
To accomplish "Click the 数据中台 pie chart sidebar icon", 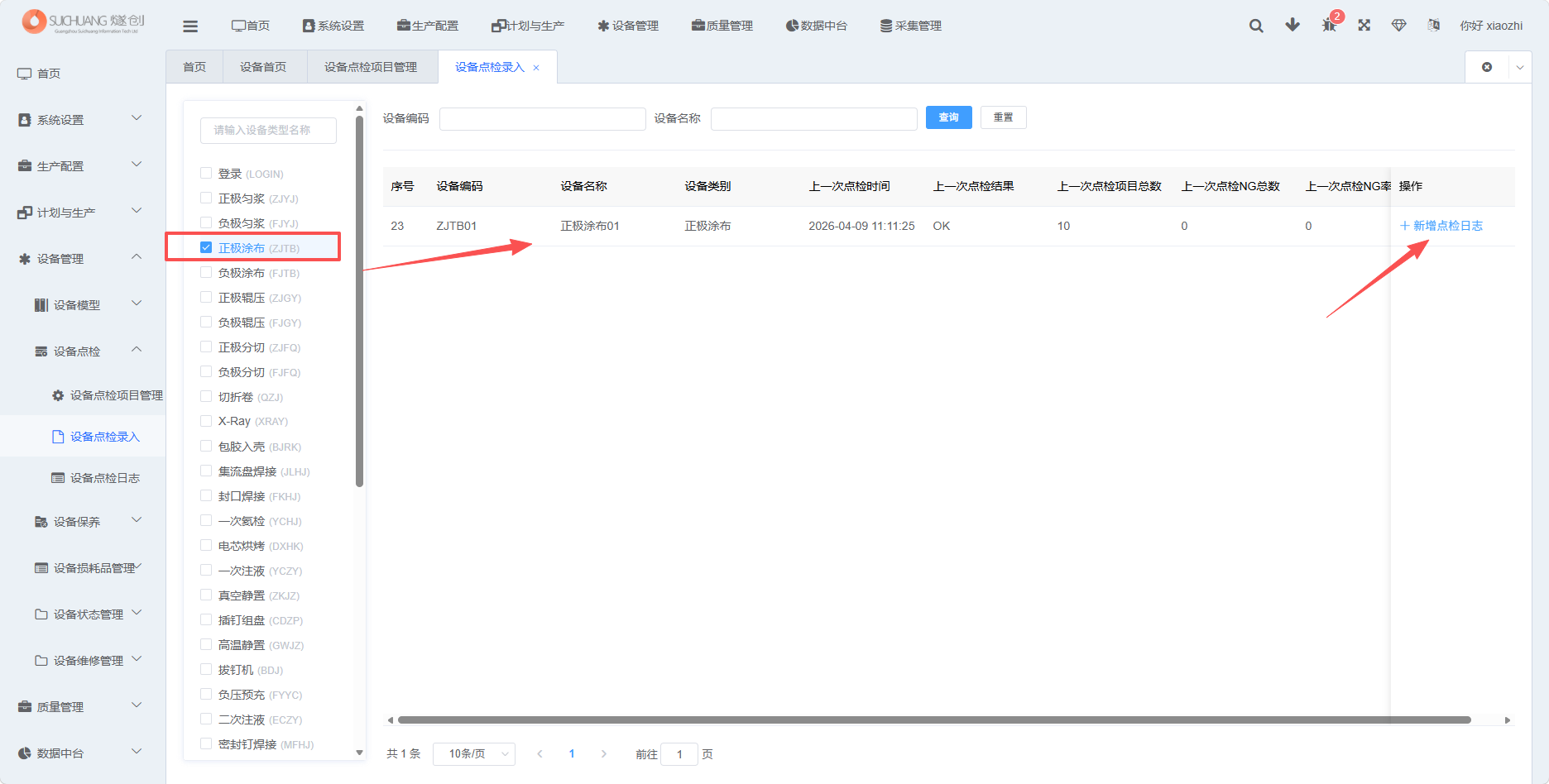I will pos(25,753).
